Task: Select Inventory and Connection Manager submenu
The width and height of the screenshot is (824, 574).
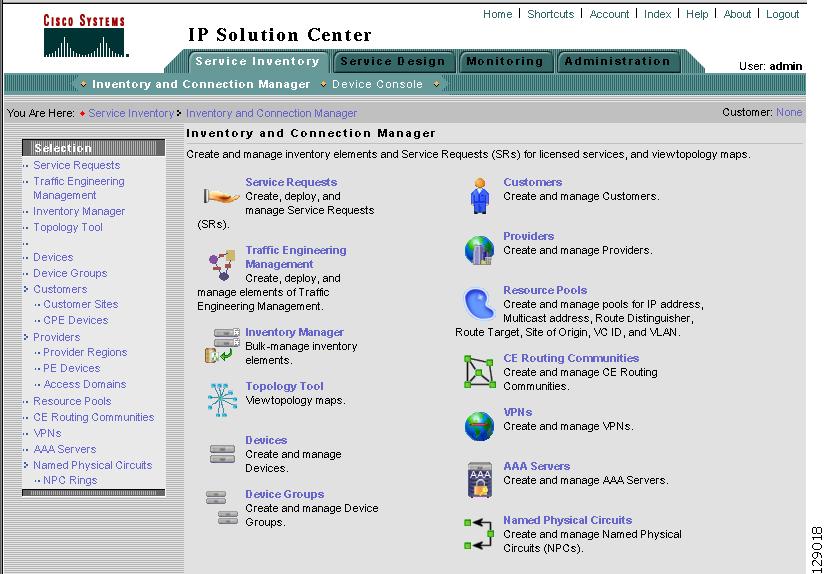Action: 201,84
